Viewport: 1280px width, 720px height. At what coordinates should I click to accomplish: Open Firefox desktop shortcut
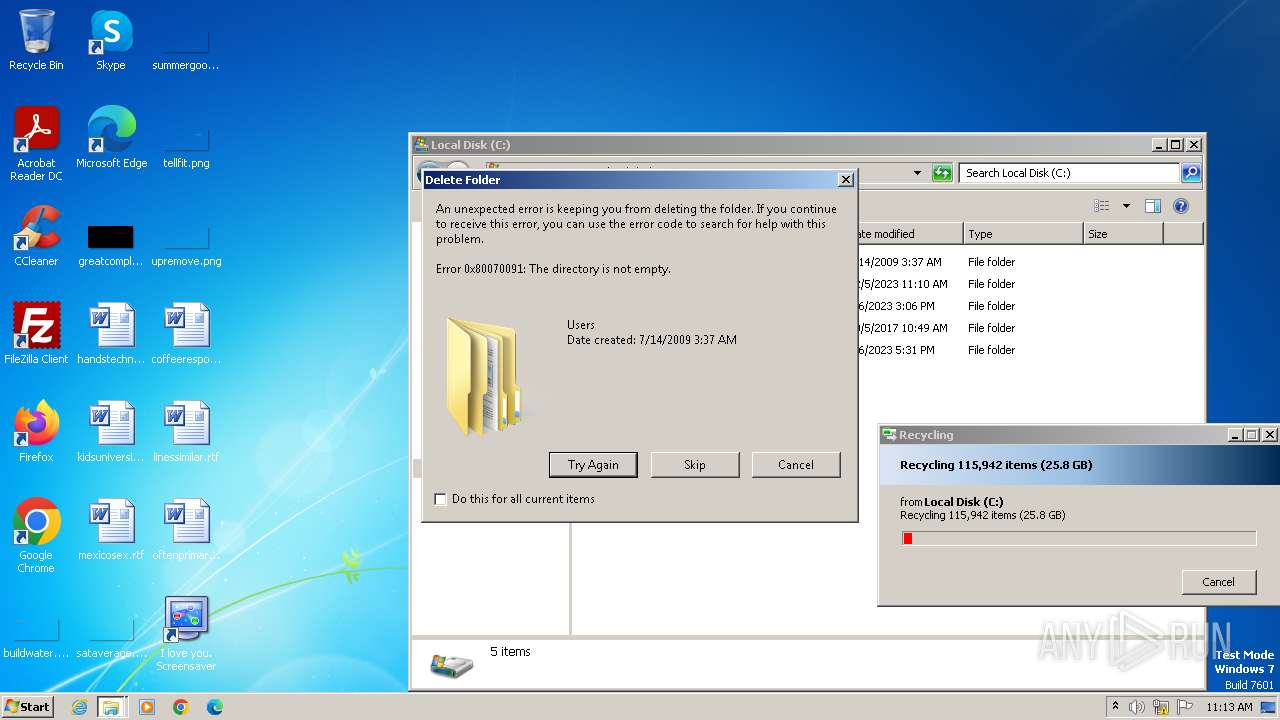[x=36, y=432]
